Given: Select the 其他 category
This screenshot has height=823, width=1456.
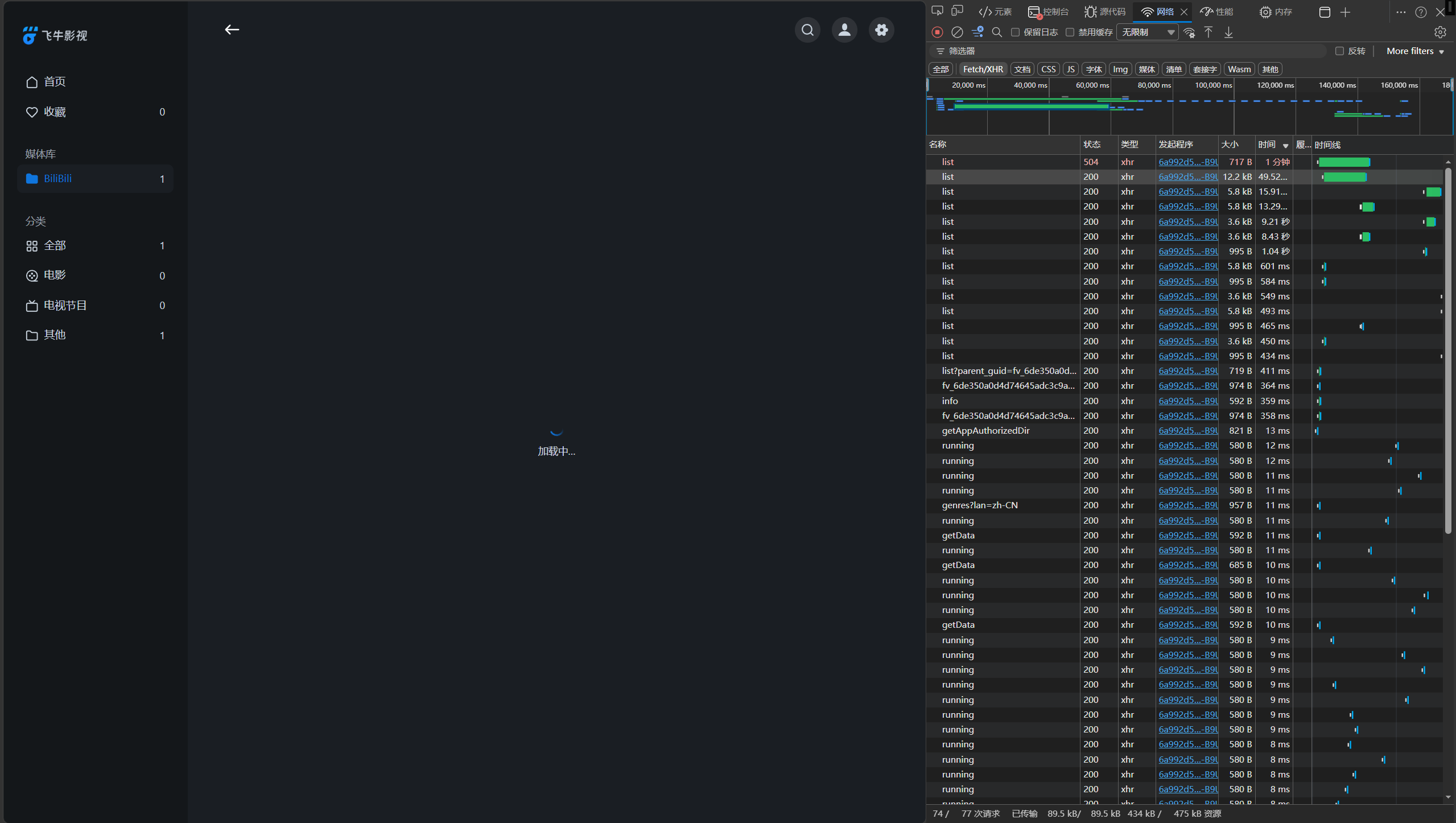Looking at the screenshot, I should [95, 335].
